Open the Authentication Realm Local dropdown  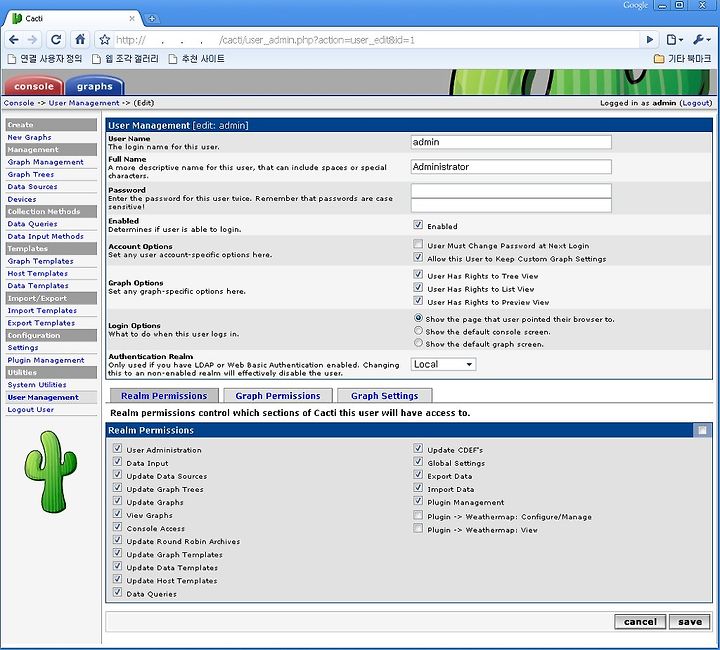(443, 364)
